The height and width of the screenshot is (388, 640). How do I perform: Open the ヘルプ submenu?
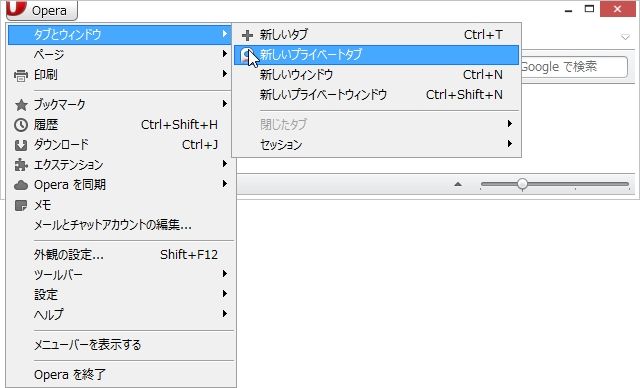point(120,314)
